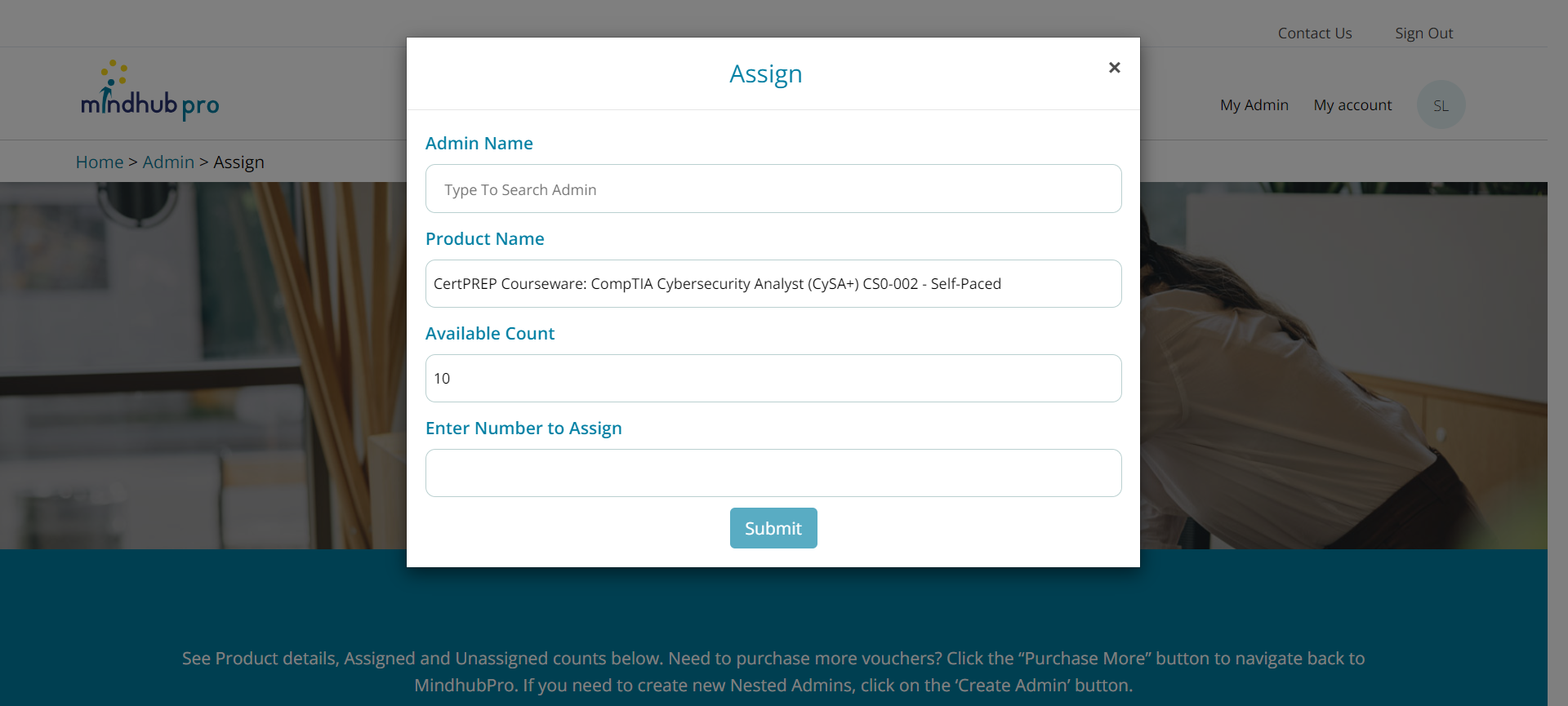Screen dimensions: 1568x706
Task: Close the Assign dialog with X
Action: [x=1114, y=68]
